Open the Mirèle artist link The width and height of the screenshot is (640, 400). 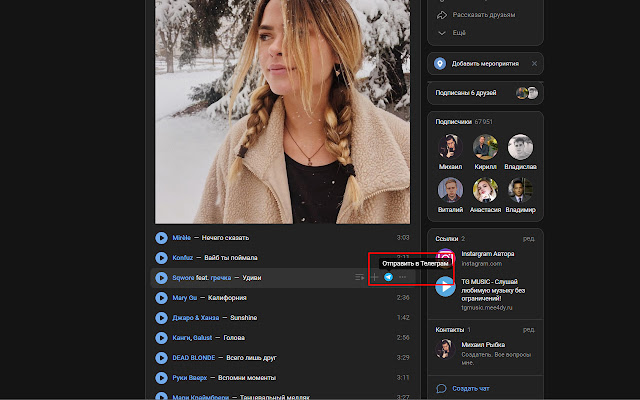[x=181, y=238]
